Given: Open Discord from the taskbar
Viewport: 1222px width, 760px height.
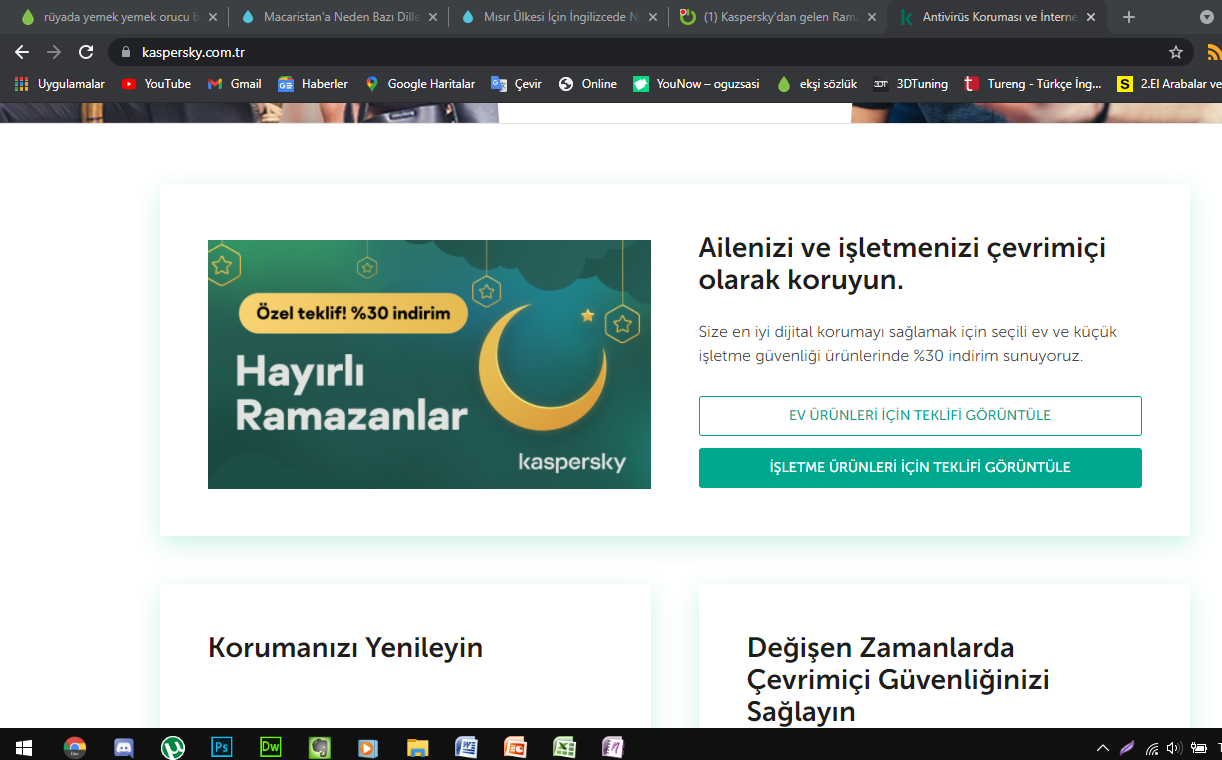Looking at the screenshot, I should [124, 746].
